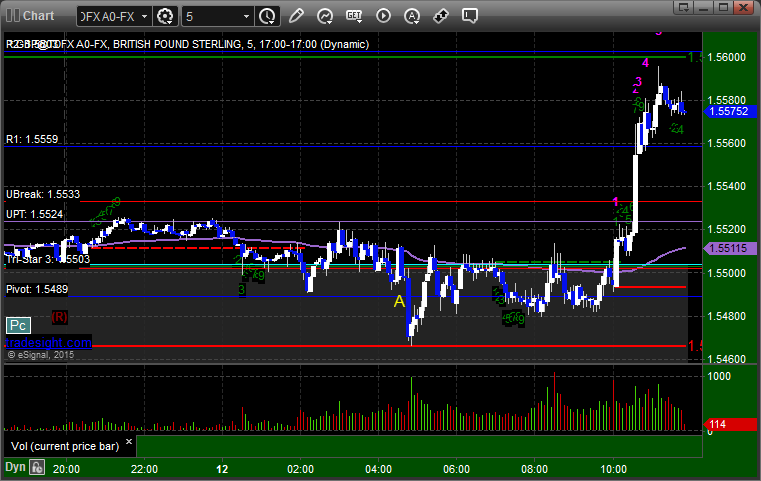Click the UBreak: 1.5533 level label

click(43, 195)
